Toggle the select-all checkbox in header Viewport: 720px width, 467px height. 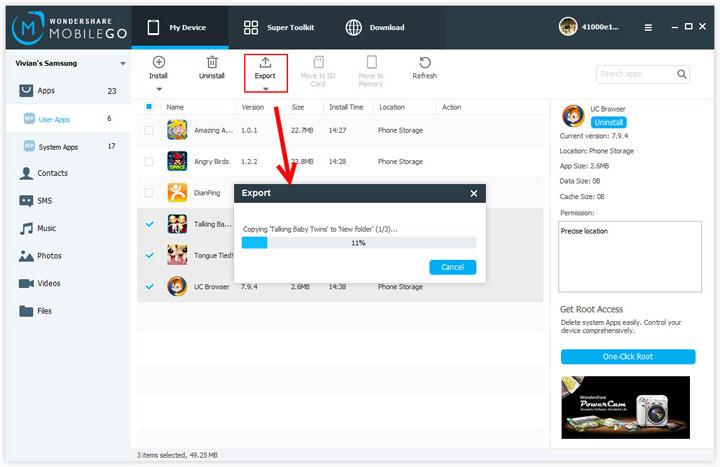coord(149,107)
